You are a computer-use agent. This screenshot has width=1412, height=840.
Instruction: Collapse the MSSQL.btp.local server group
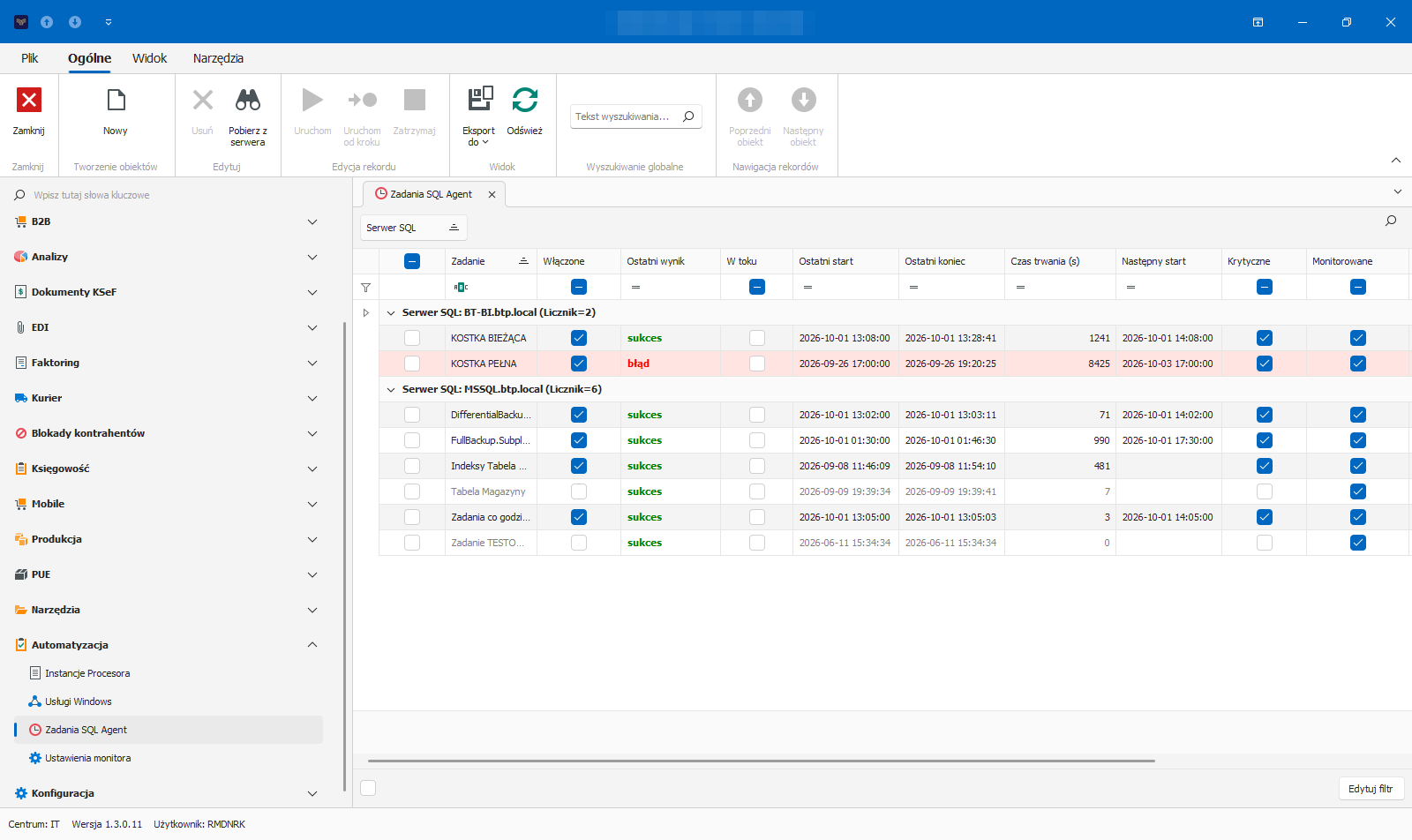391,389
